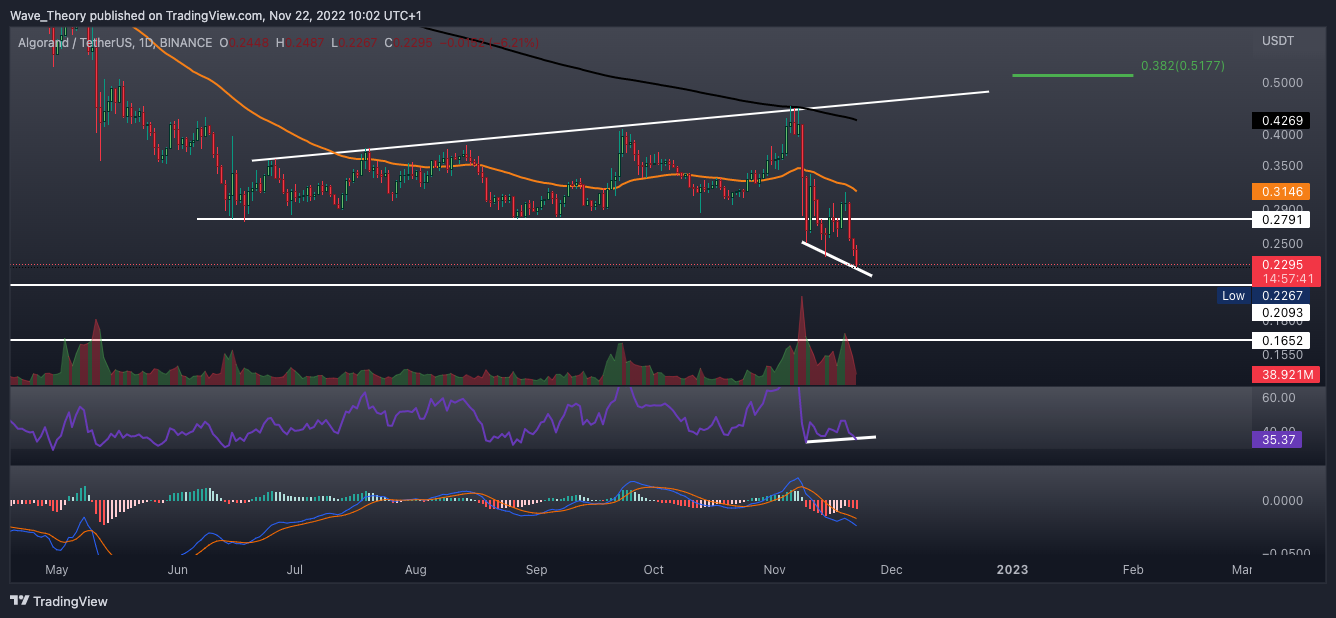Select the 0.2093 support level label
The height and width of the screenshot is (618, 1336).
(x=1276, y=312)
